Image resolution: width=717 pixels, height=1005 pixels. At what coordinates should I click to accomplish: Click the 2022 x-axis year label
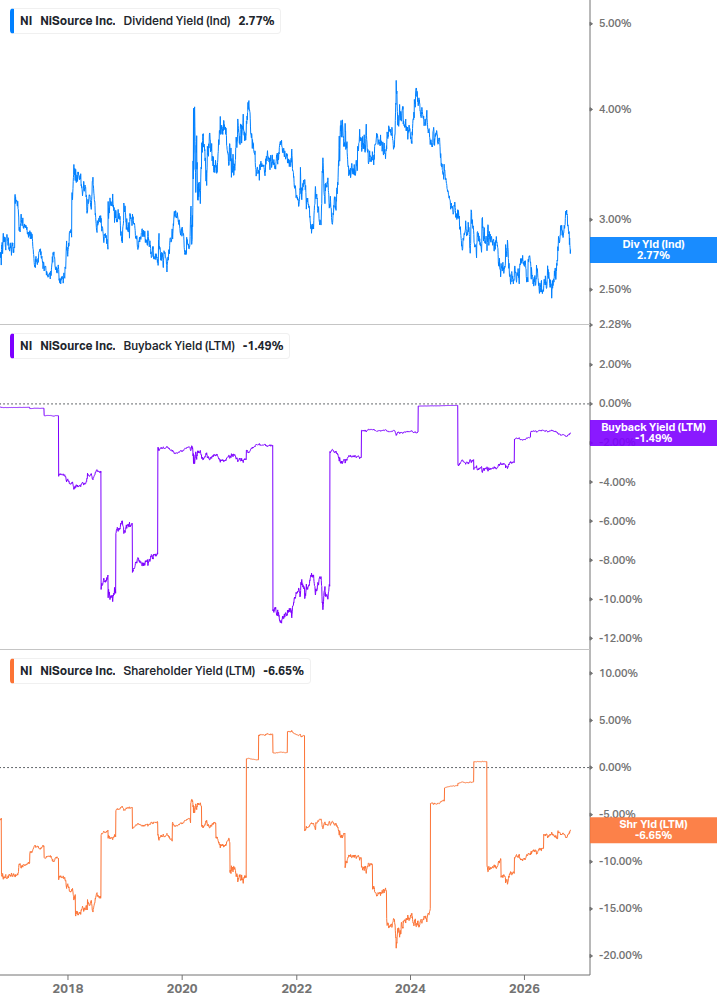(297, 988)
